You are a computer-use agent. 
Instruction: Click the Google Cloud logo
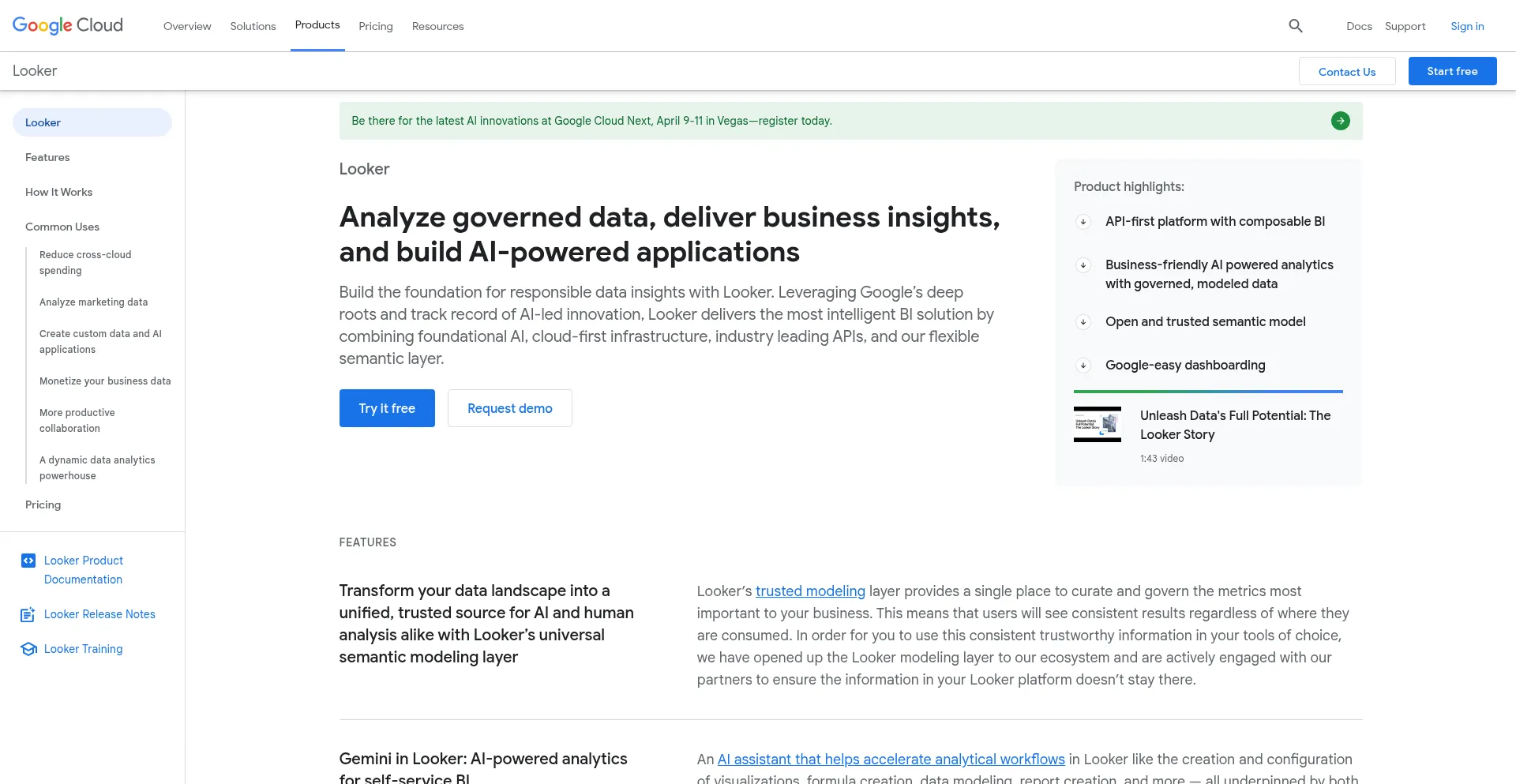68,25
